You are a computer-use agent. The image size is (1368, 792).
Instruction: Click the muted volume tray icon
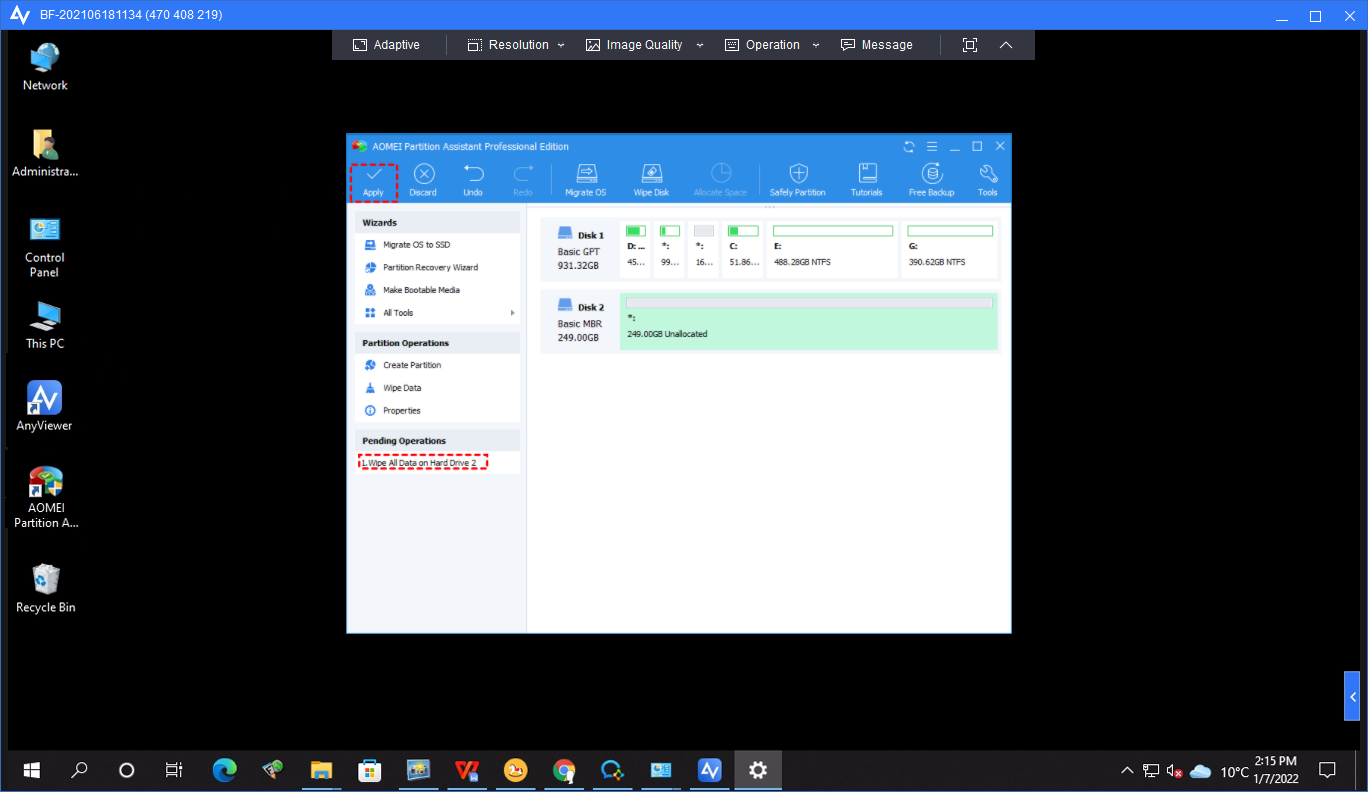(1176, 771)
